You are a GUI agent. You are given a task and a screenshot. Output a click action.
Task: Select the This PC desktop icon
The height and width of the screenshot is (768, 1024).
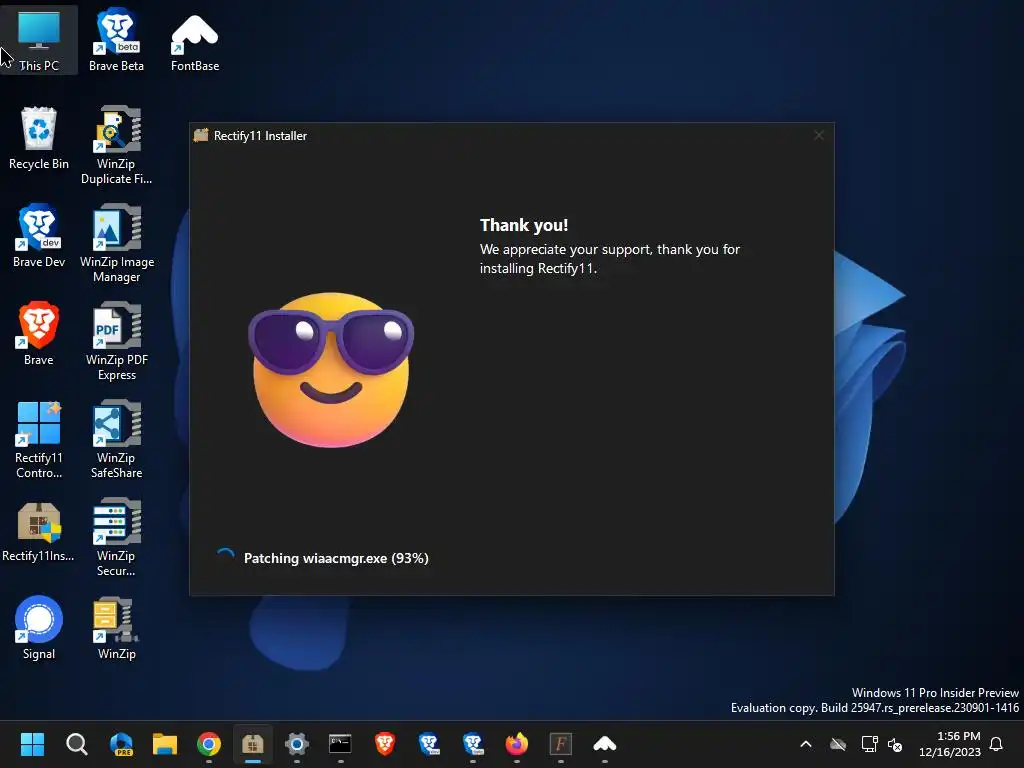click(x=39, y=40)
